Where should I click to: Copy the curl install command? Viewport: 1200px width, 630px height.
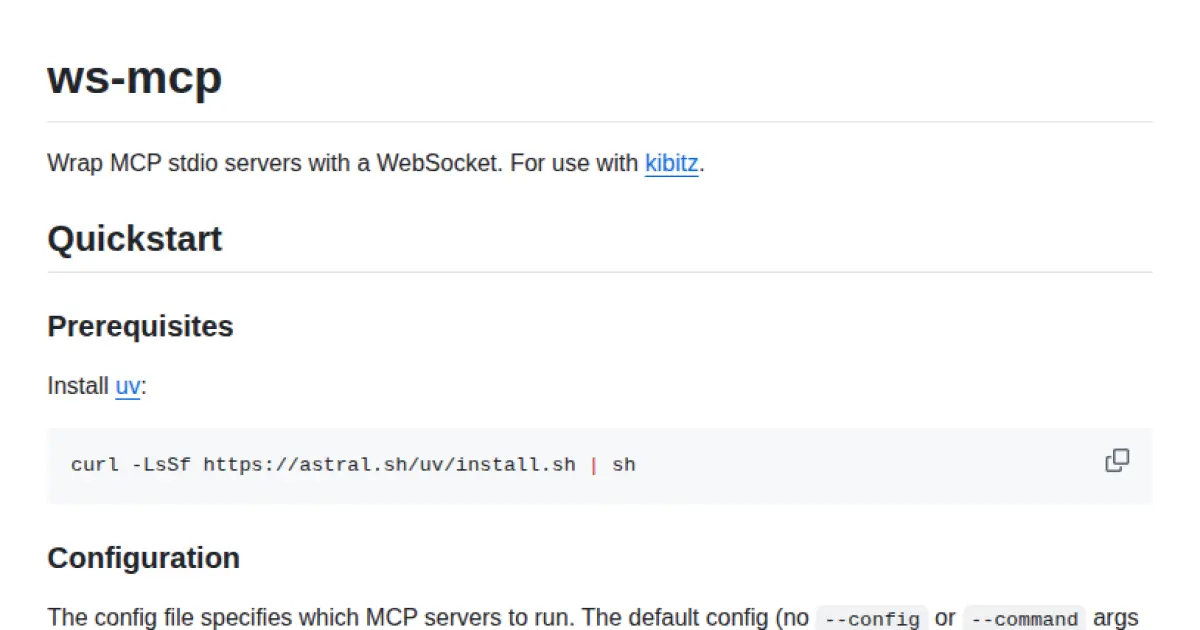[1117, 461]
